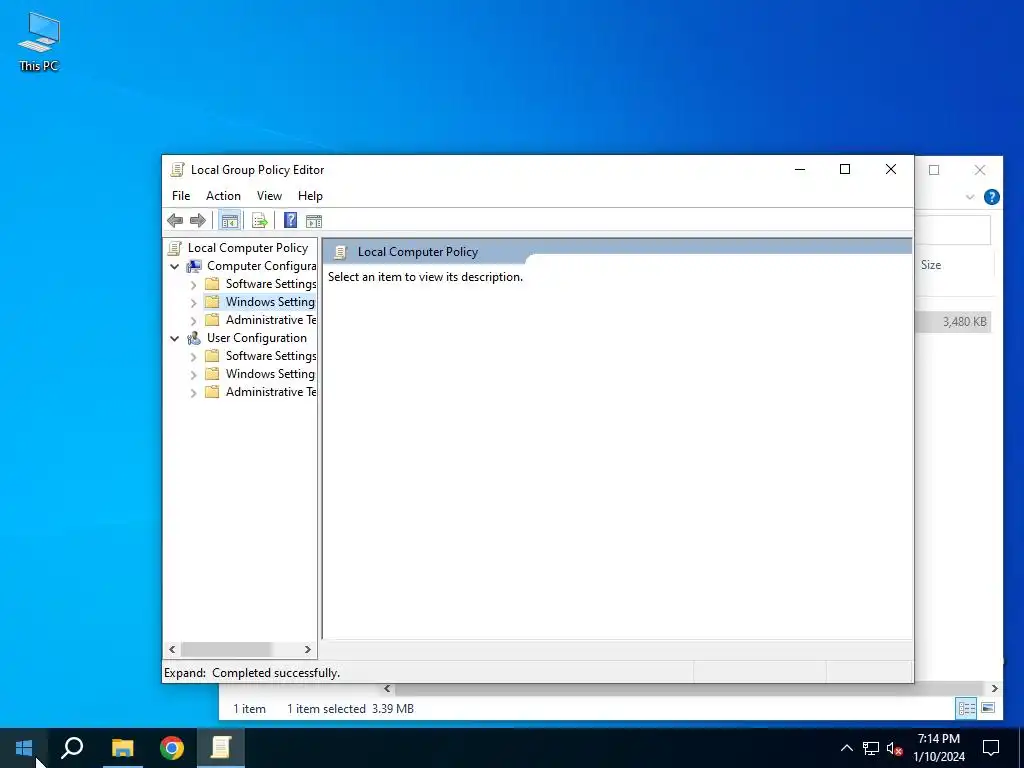Open File Explorer from the taskbar
The image size is (1024, 768).
[x=122, y=748]
